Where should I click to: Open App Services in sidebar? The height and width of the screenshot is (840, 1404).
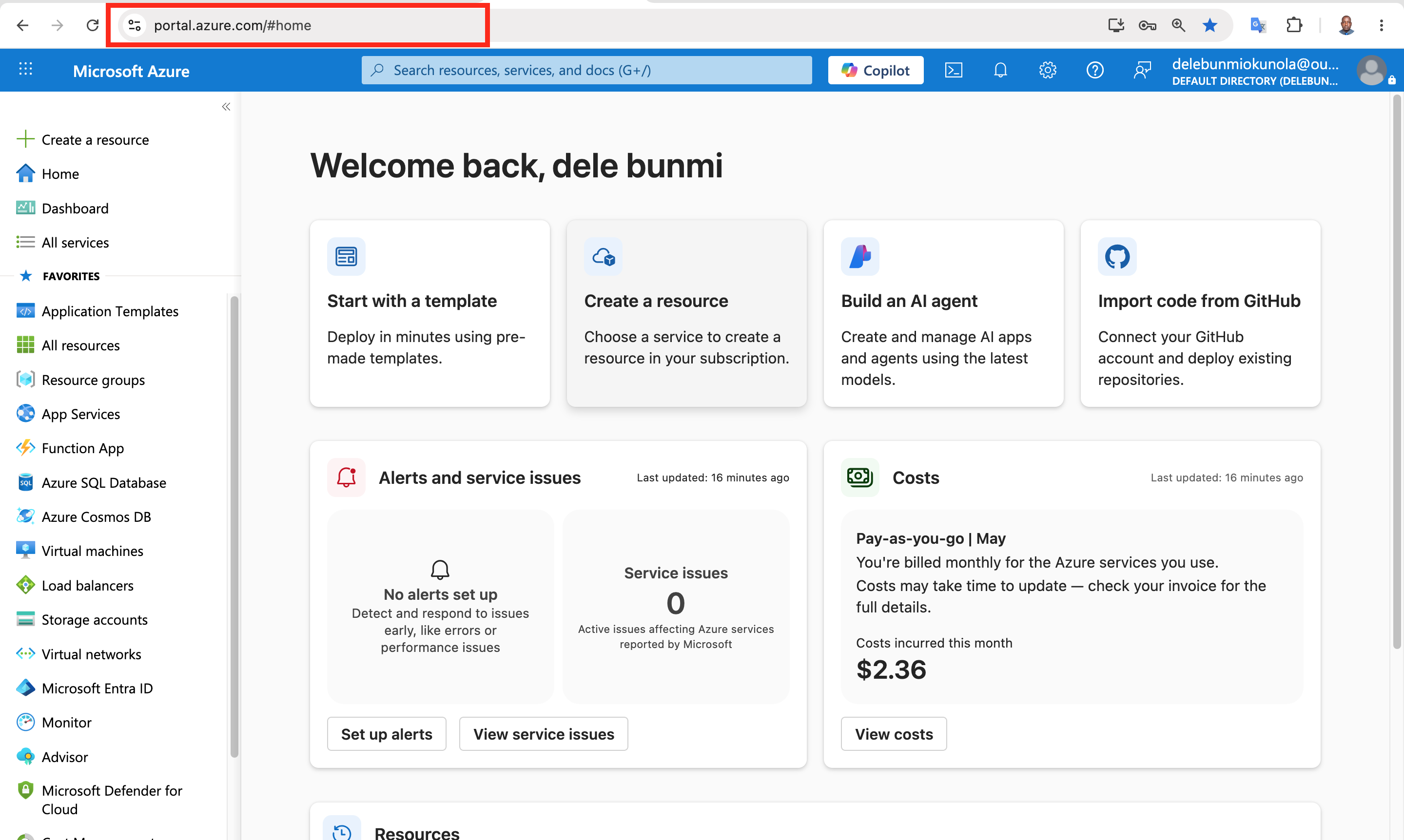click(x=68, y=414)
